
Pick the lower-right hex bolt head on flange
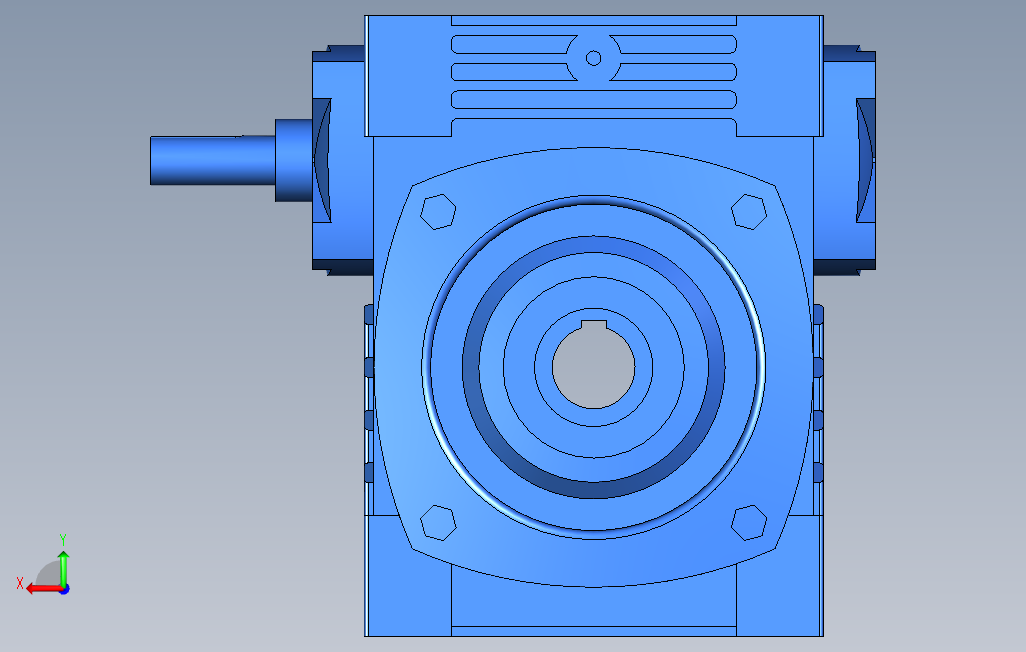749,522
